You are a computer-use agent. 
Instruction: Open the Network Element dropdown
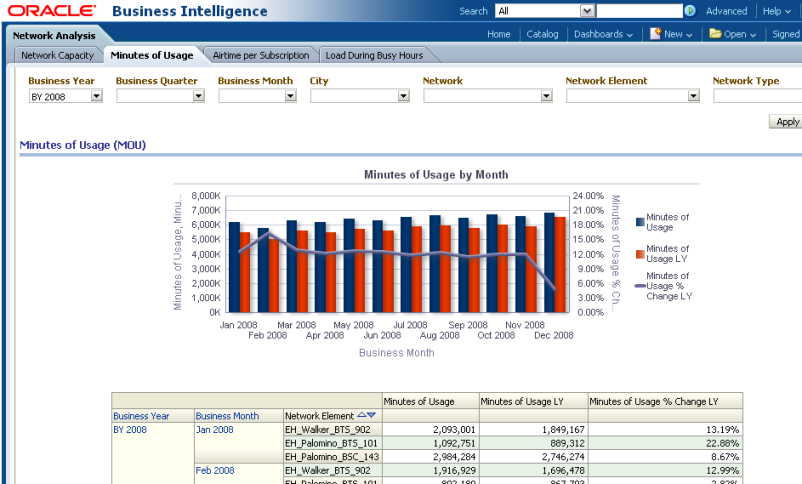click(x=693, y=96)
